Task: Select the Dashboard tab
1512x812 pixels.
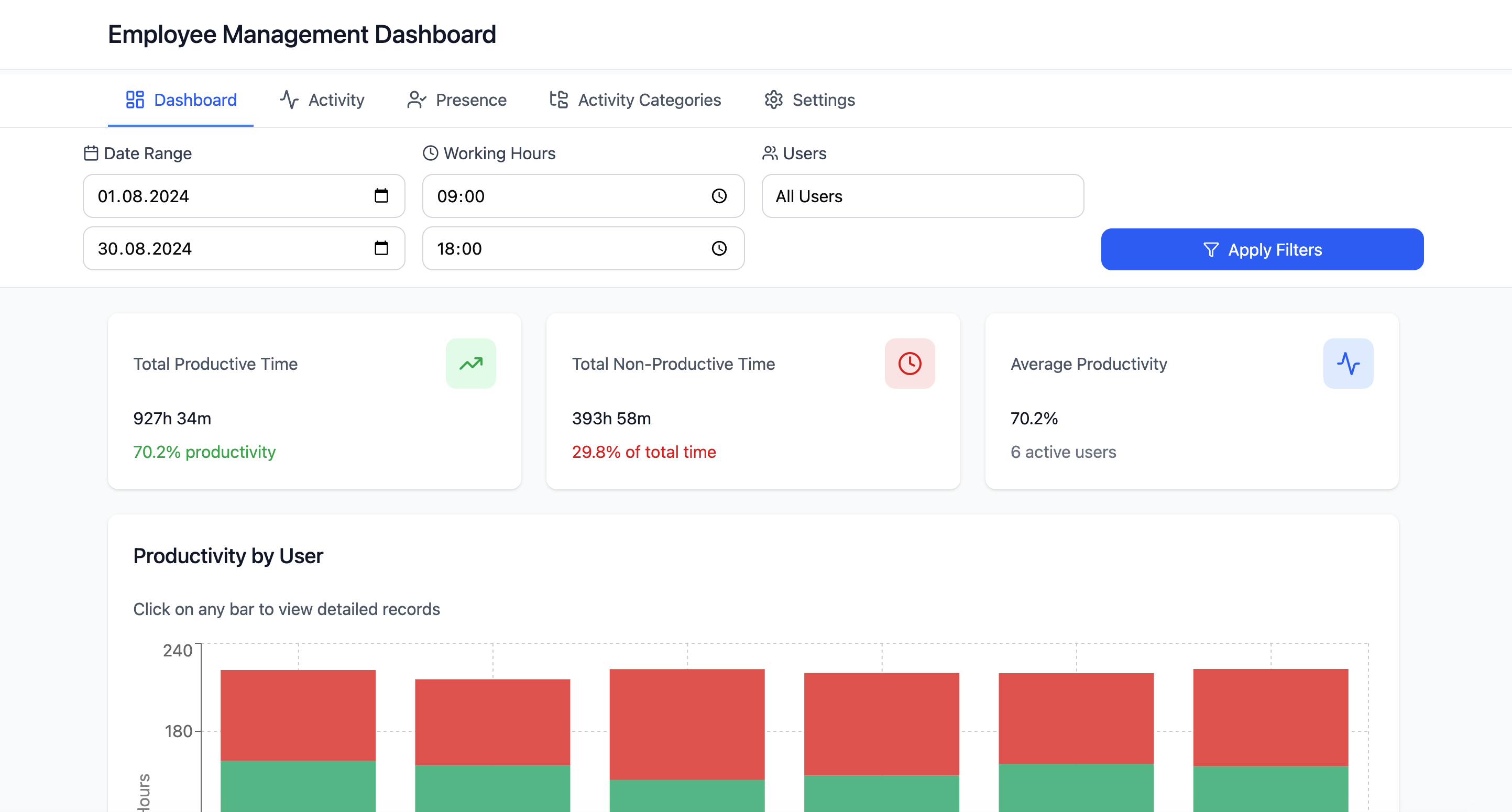Action: pos(181,100)
